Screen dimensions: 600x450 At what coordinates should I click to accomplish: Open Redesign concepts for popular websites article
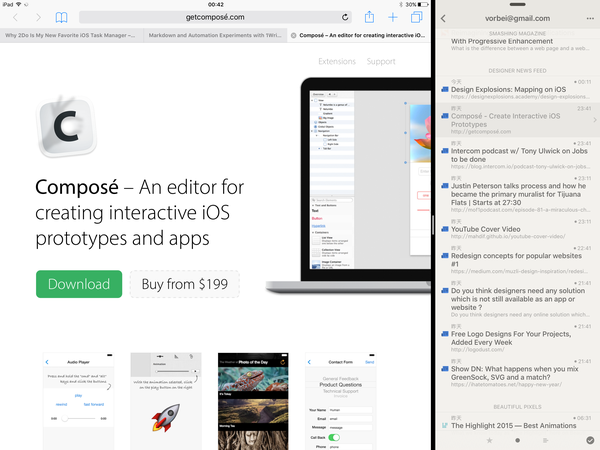click(517, 260)
